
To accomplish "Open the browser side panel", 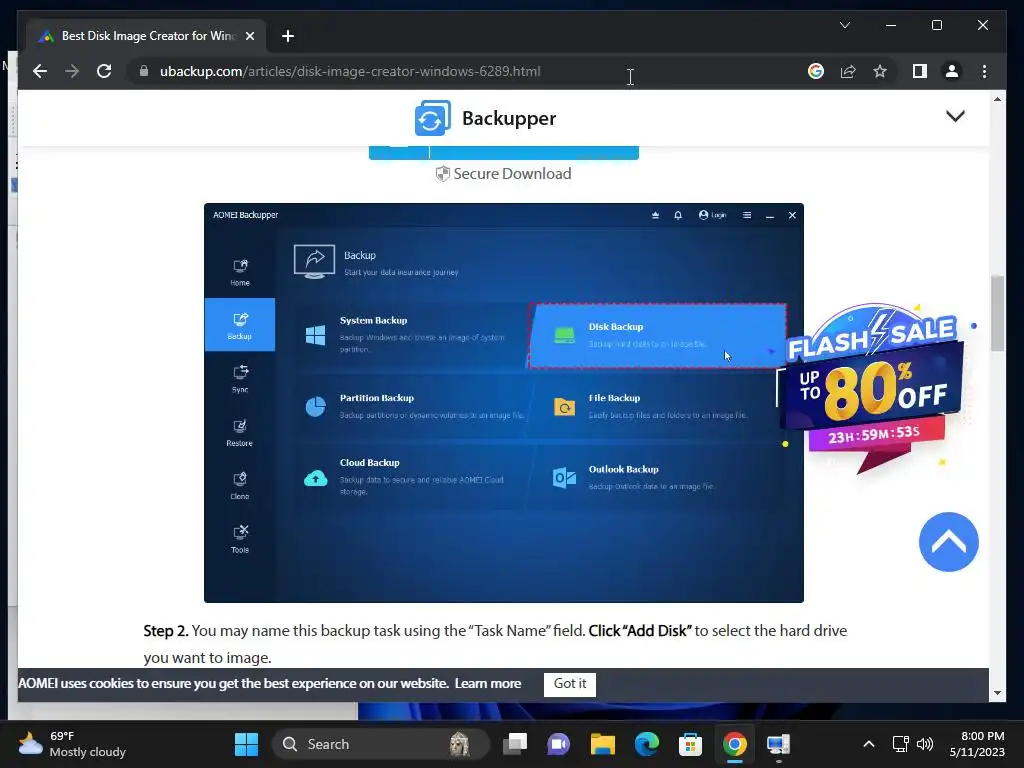I will (x=920, y=71).
